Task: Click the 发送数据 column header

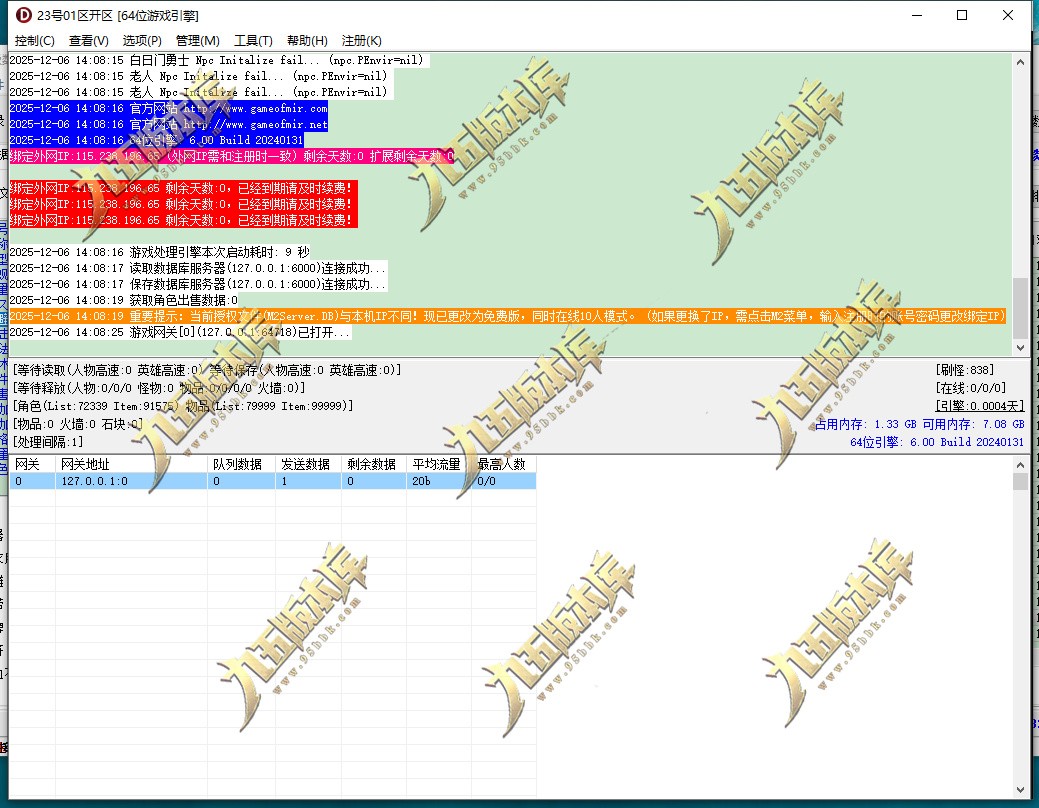Action: click(308, 464)
